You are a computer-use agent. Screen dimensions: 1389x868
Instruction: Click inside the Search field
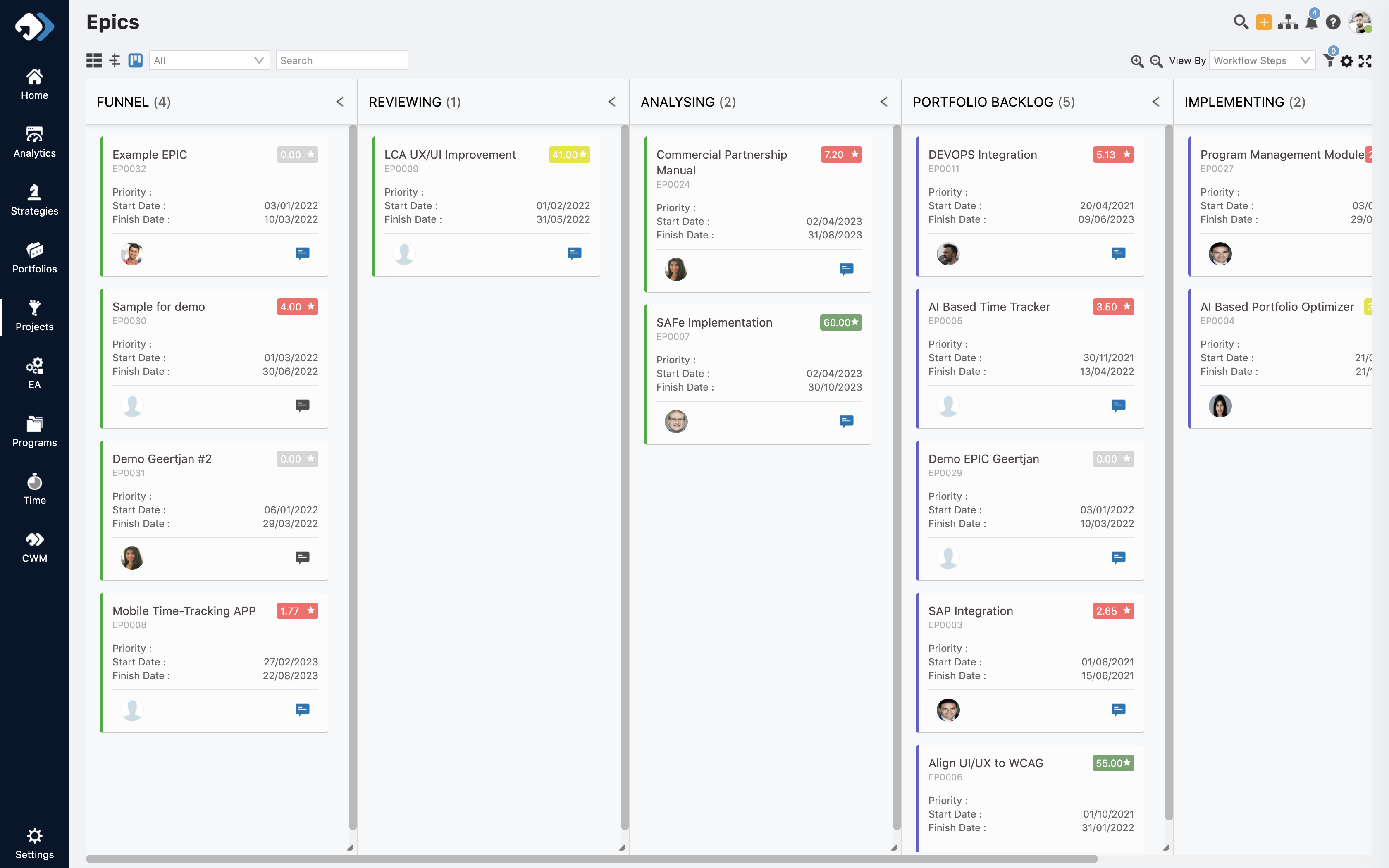[x=341, y=60]
